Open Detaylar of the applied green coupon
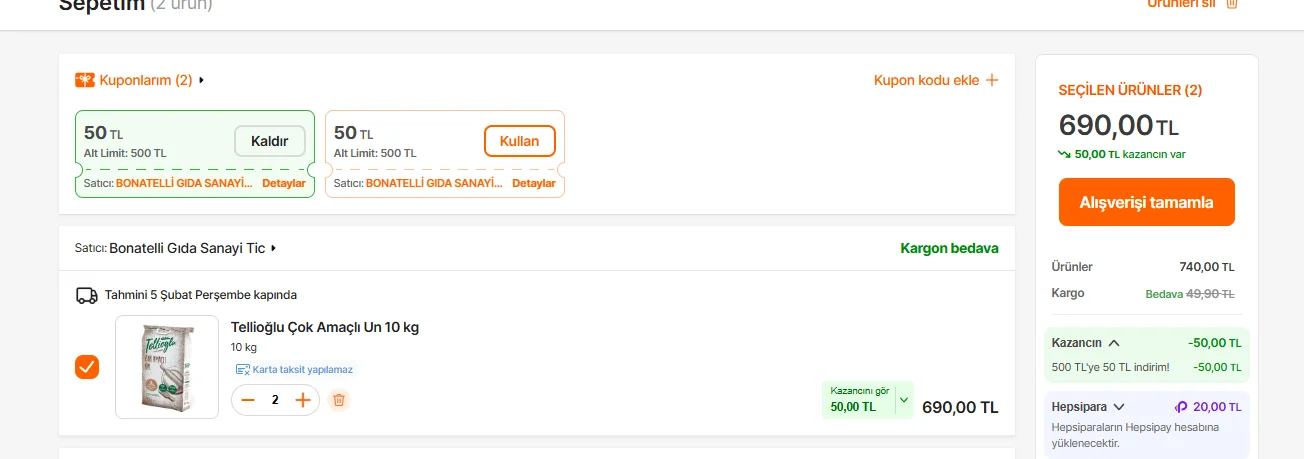The width and height of the screenshot is (1304, 459). pos(283,183)
